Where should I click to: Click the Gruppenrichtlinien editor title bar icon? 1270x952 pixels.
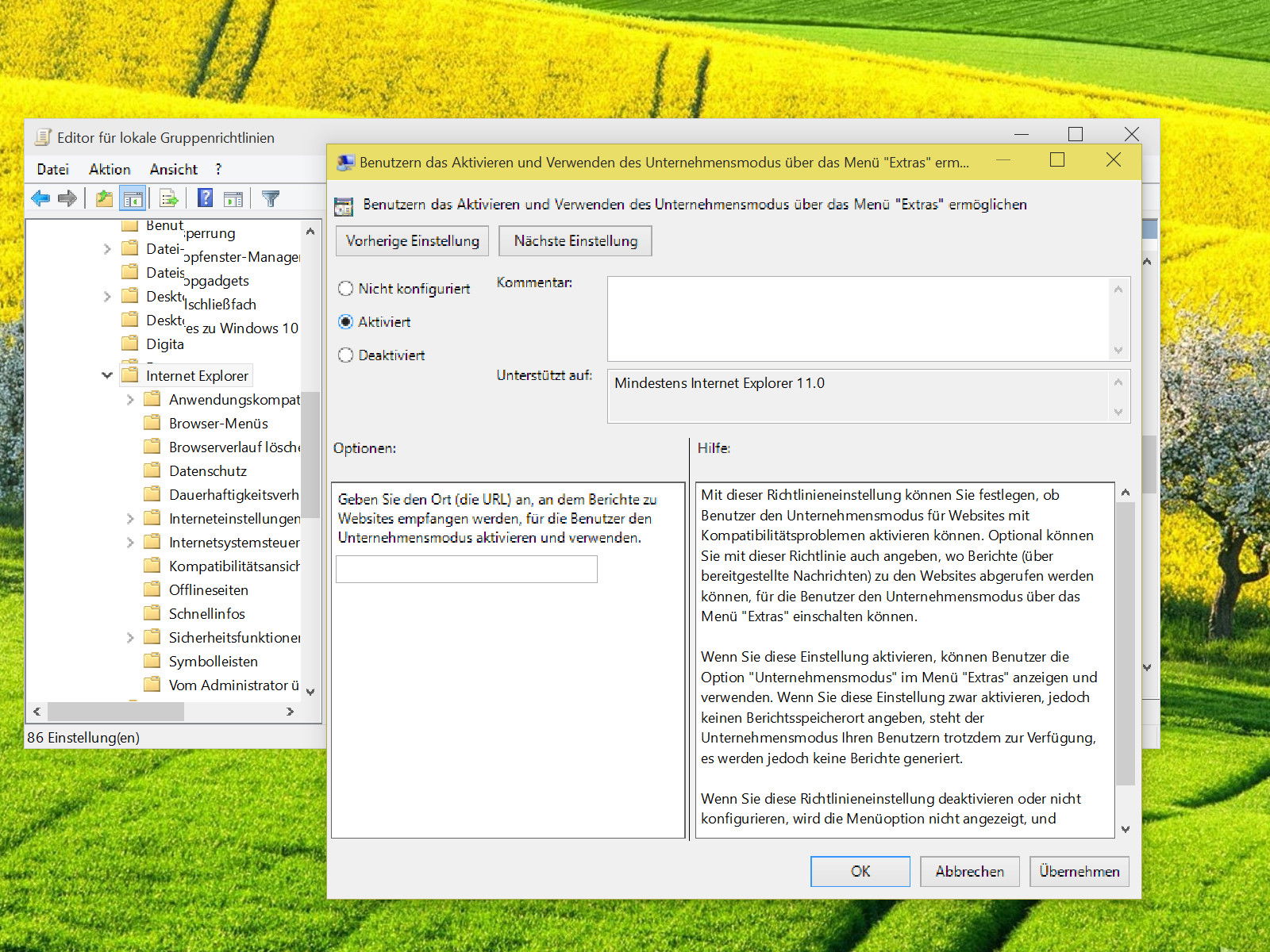click(43, 137)
